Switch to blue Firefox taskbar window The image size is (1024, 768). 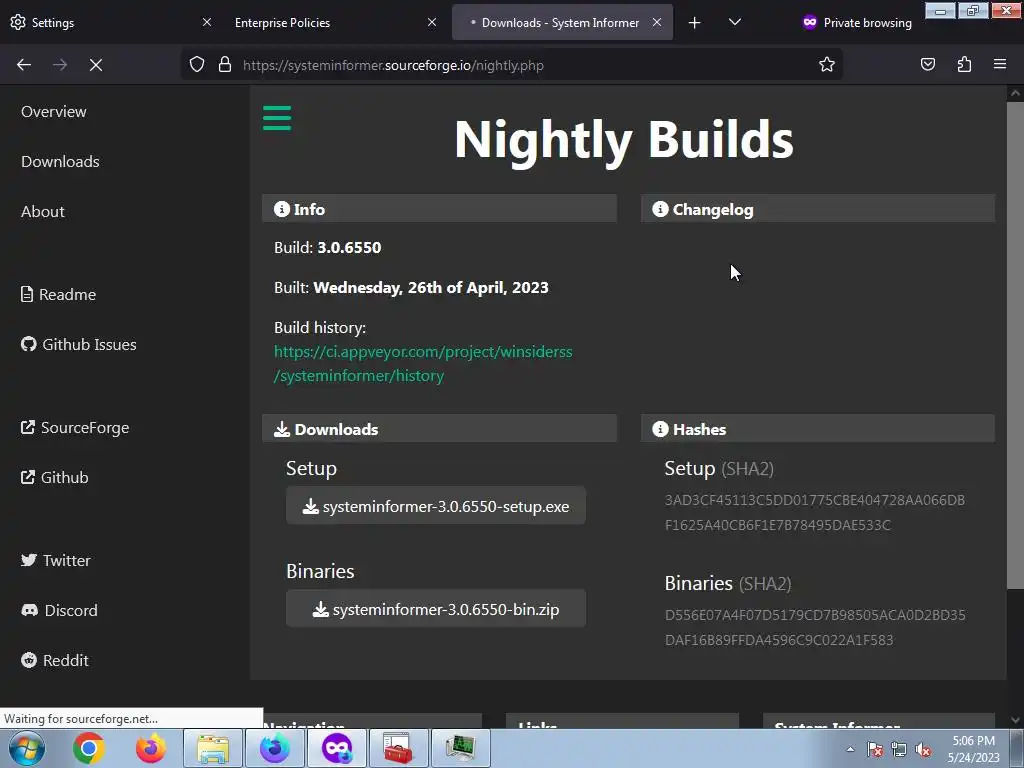(x=275, y=748)
